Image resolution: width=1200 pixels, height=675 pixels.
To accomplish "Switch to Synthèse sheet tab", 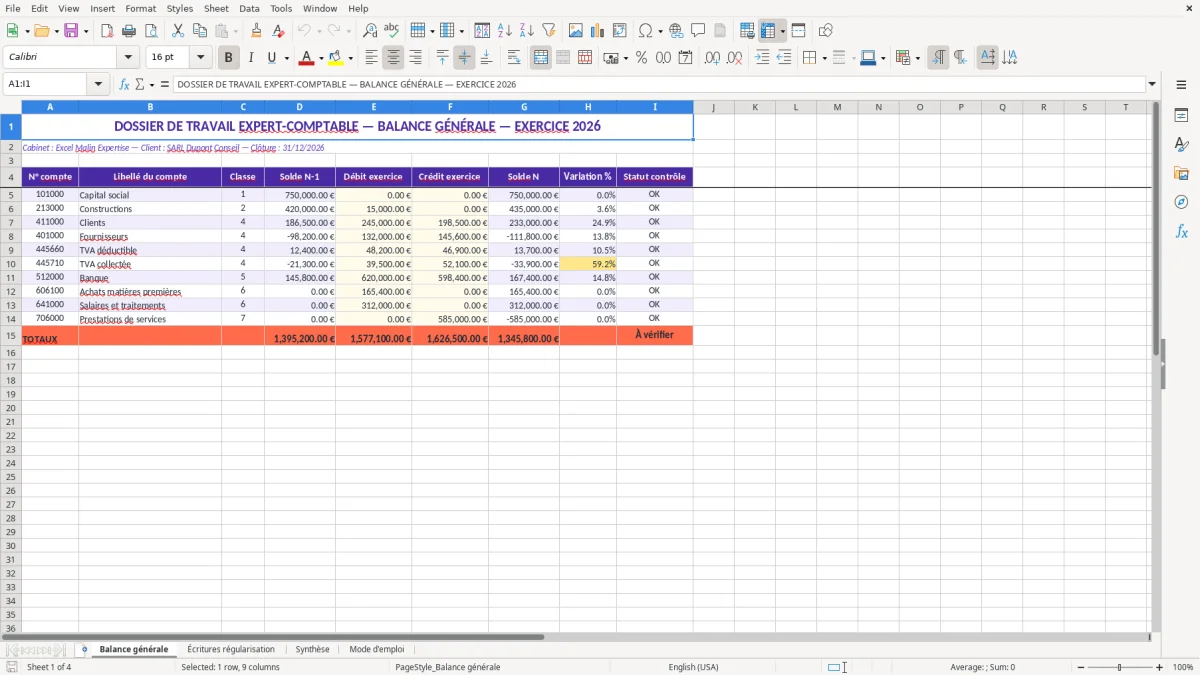I will coord(312,649).
